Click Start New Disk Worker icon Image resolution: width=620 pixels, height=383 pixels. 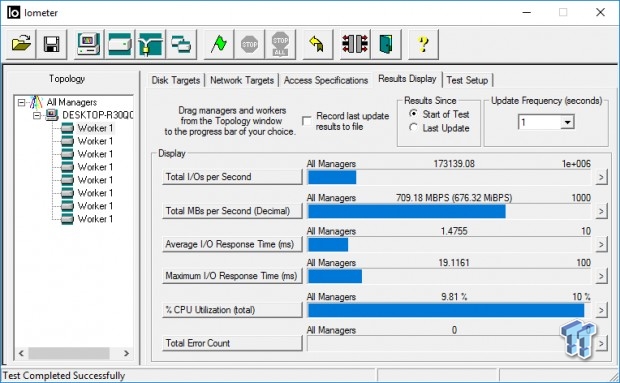(120, 44)
